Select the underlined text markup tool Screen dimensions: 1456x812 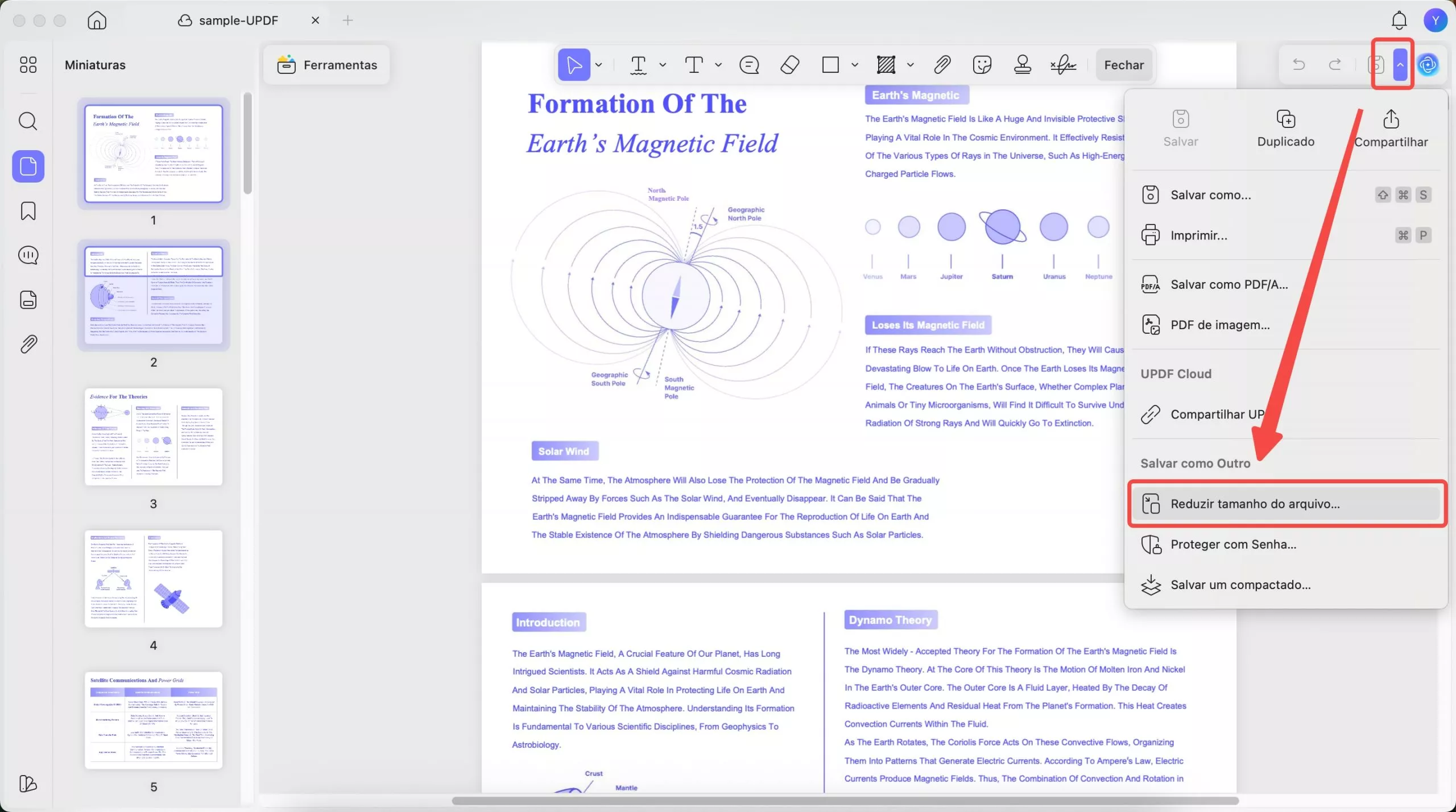pos(638,65)
